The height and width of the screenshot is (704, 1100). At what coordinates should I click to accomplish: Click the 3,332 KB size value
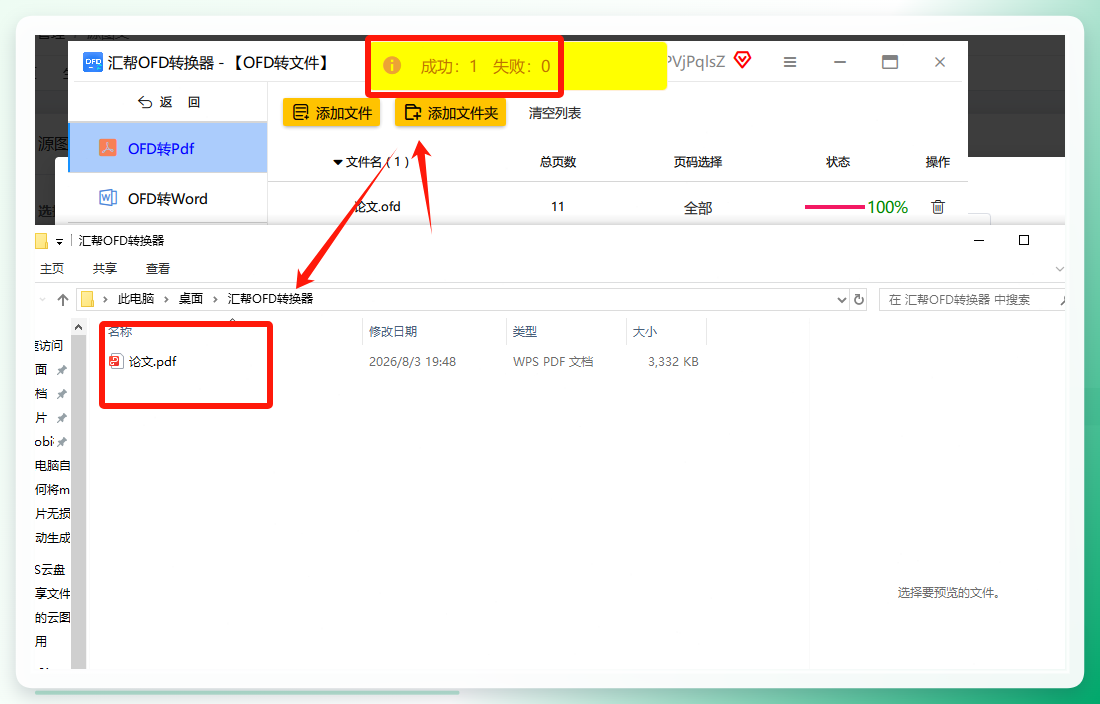(x=673, y=362)
